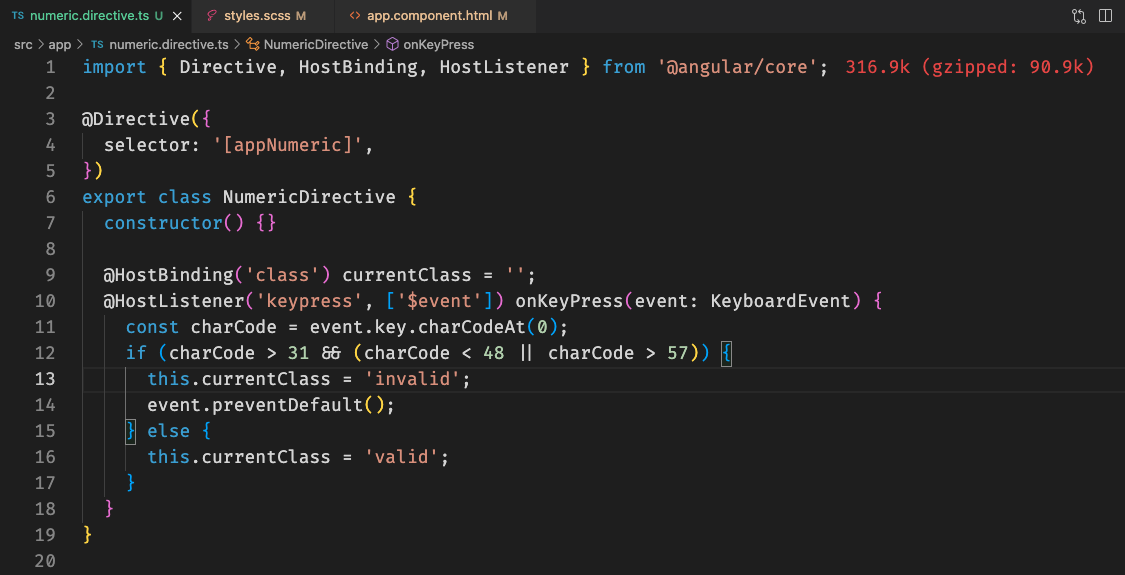Switch to the styles.scss tab

[259, 17]
